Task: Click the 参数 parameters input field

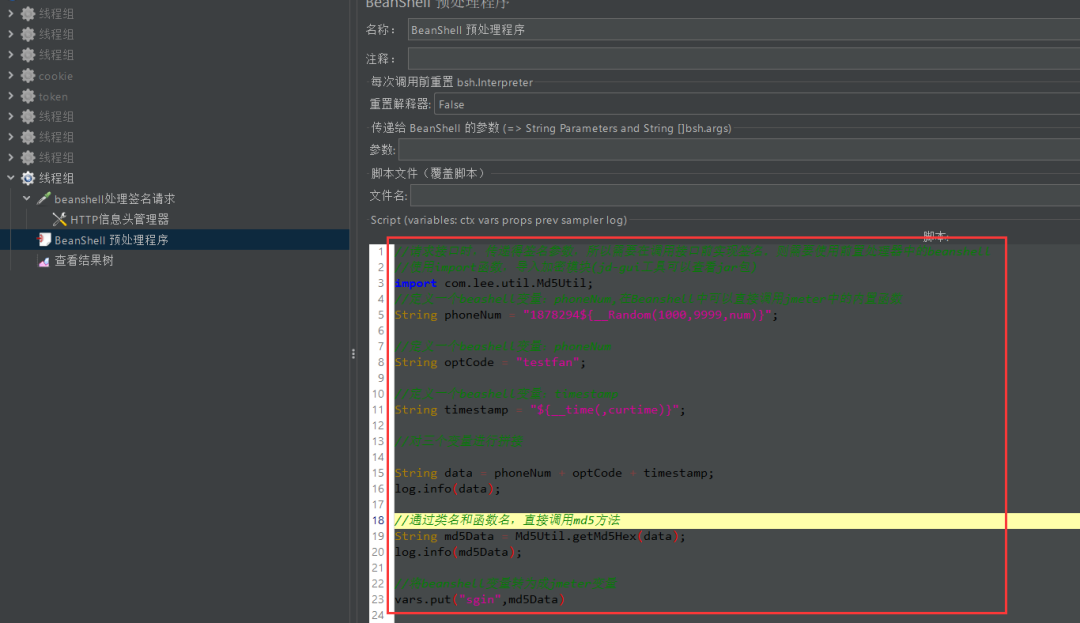Action: (738, 149)
